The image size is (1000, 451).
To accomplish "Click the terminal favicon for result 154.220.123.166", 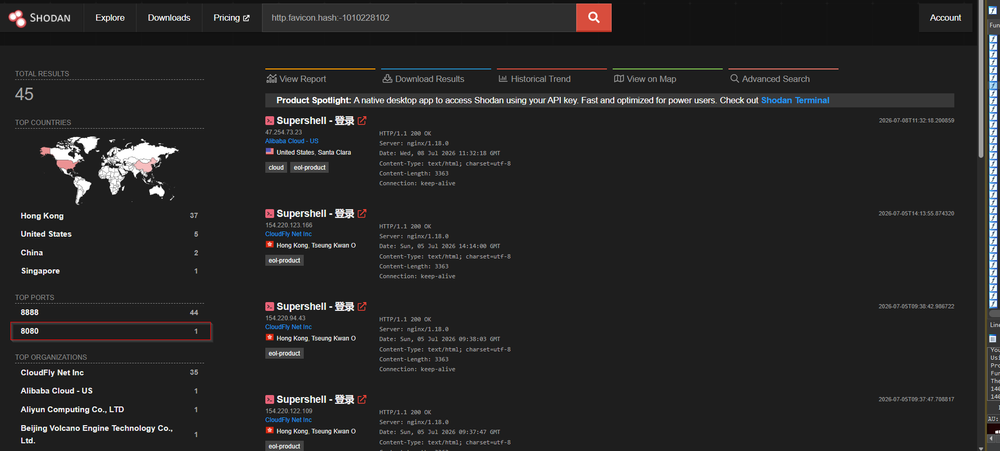I will pos(270,214).
